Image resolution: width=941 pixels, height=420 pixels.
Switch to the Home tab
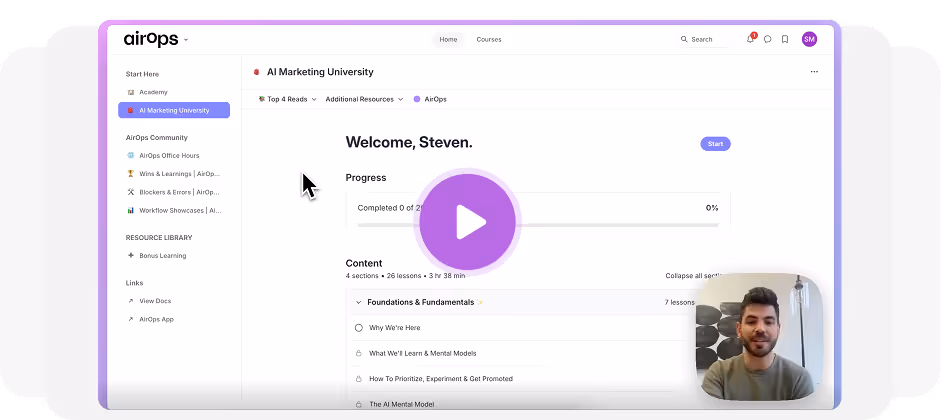click(448, 40)
